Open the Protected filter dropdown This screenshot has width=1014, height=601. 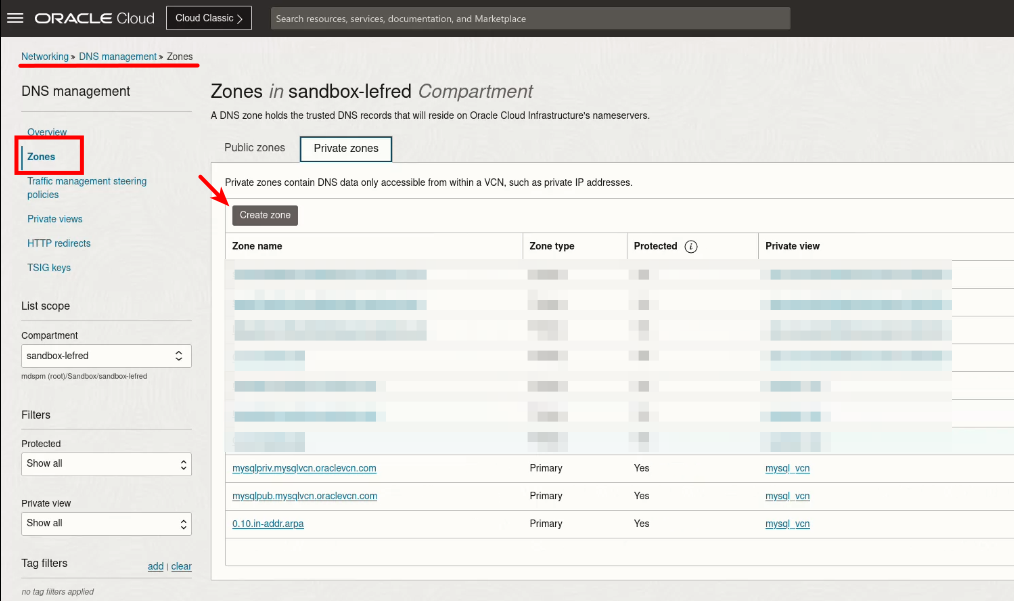pos(106,463)
